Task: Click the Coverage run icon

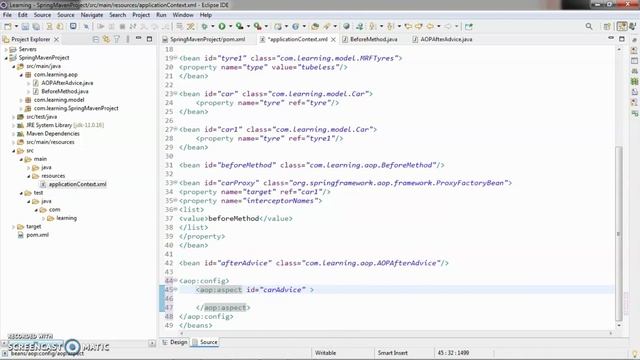Action: [x=240, y=27]
